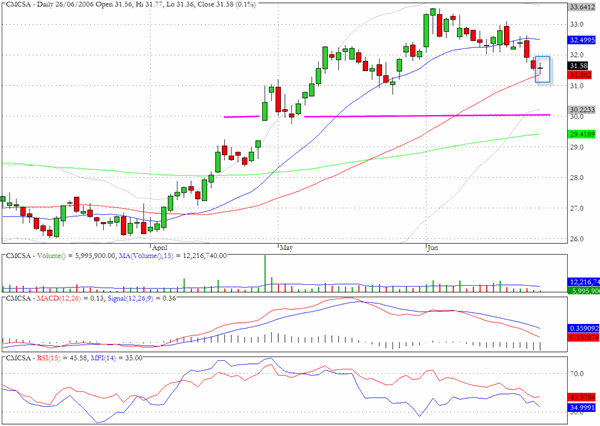Click the April label on the time axis
The image size is (600, 426).
(160, 248)
